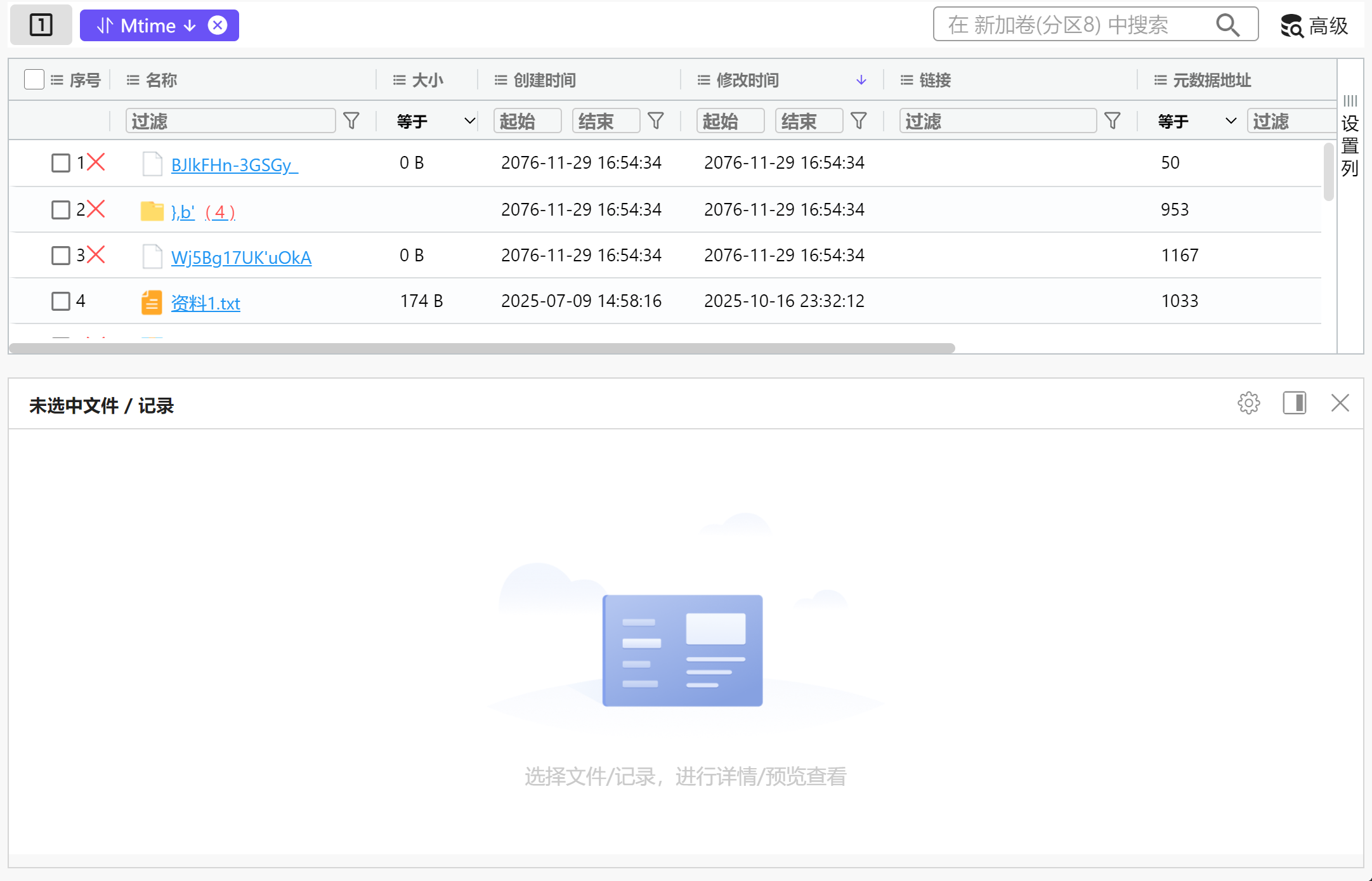Select row 1 checkbox for BJlkFHn-3GSGy_
Viewport: 1372px width, 881px height.
61,163
